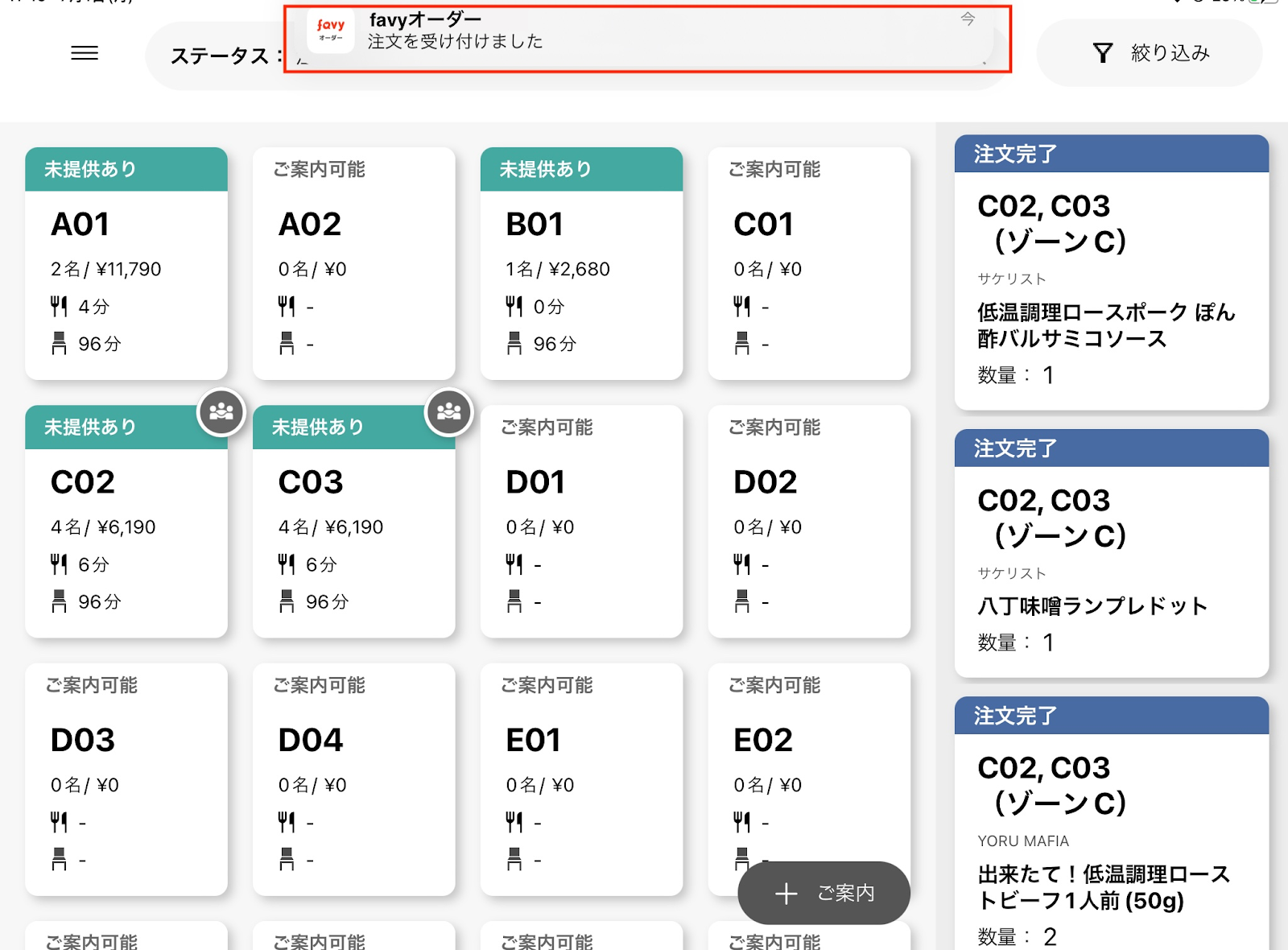1288x950 pixels.
Task: Click the chair icon on table B01
Action: click(x=514, y=344)
